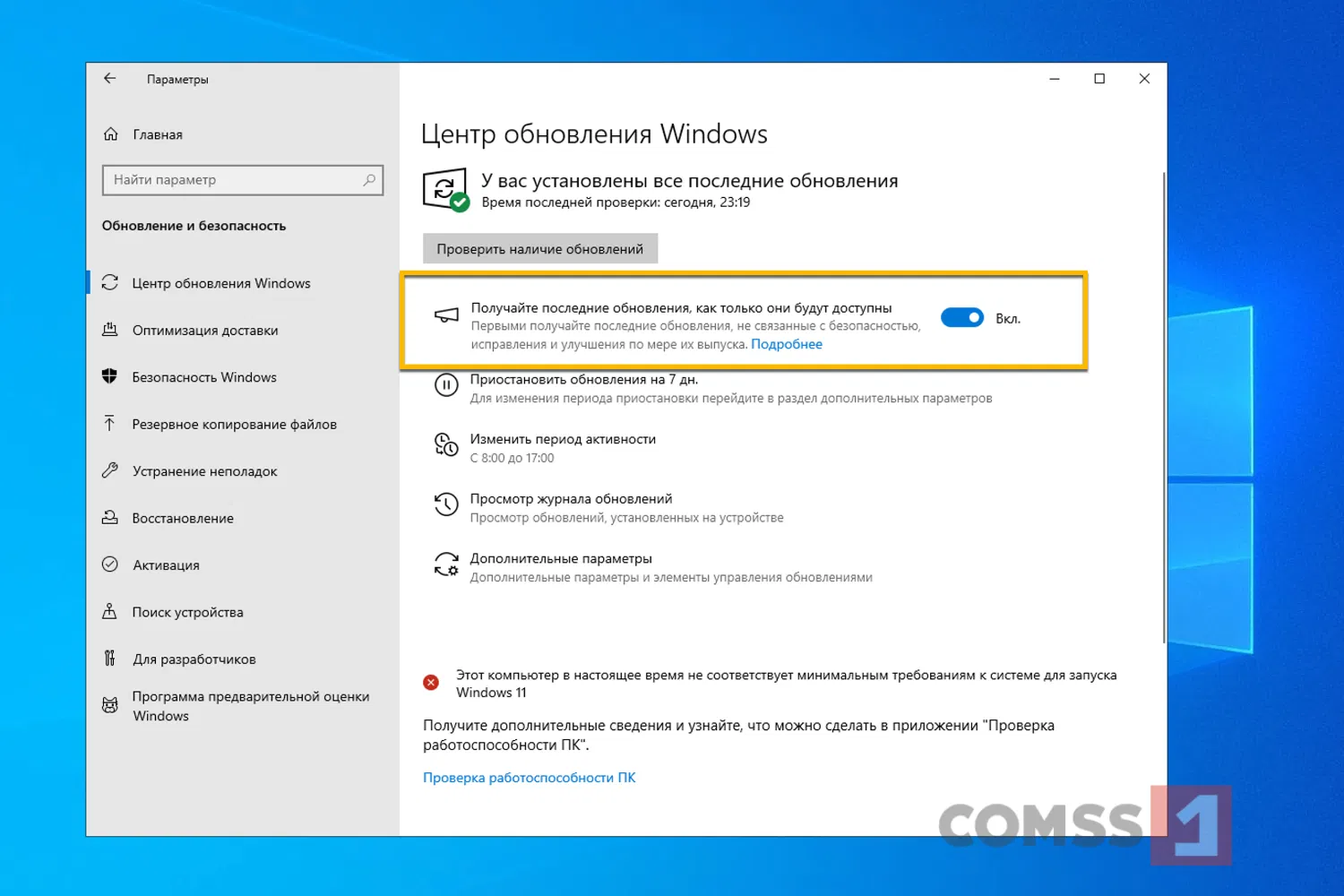Click the text Время последней проверки: сегодня, 23:19
1344x896 pixels.
[x=616, y=202]
